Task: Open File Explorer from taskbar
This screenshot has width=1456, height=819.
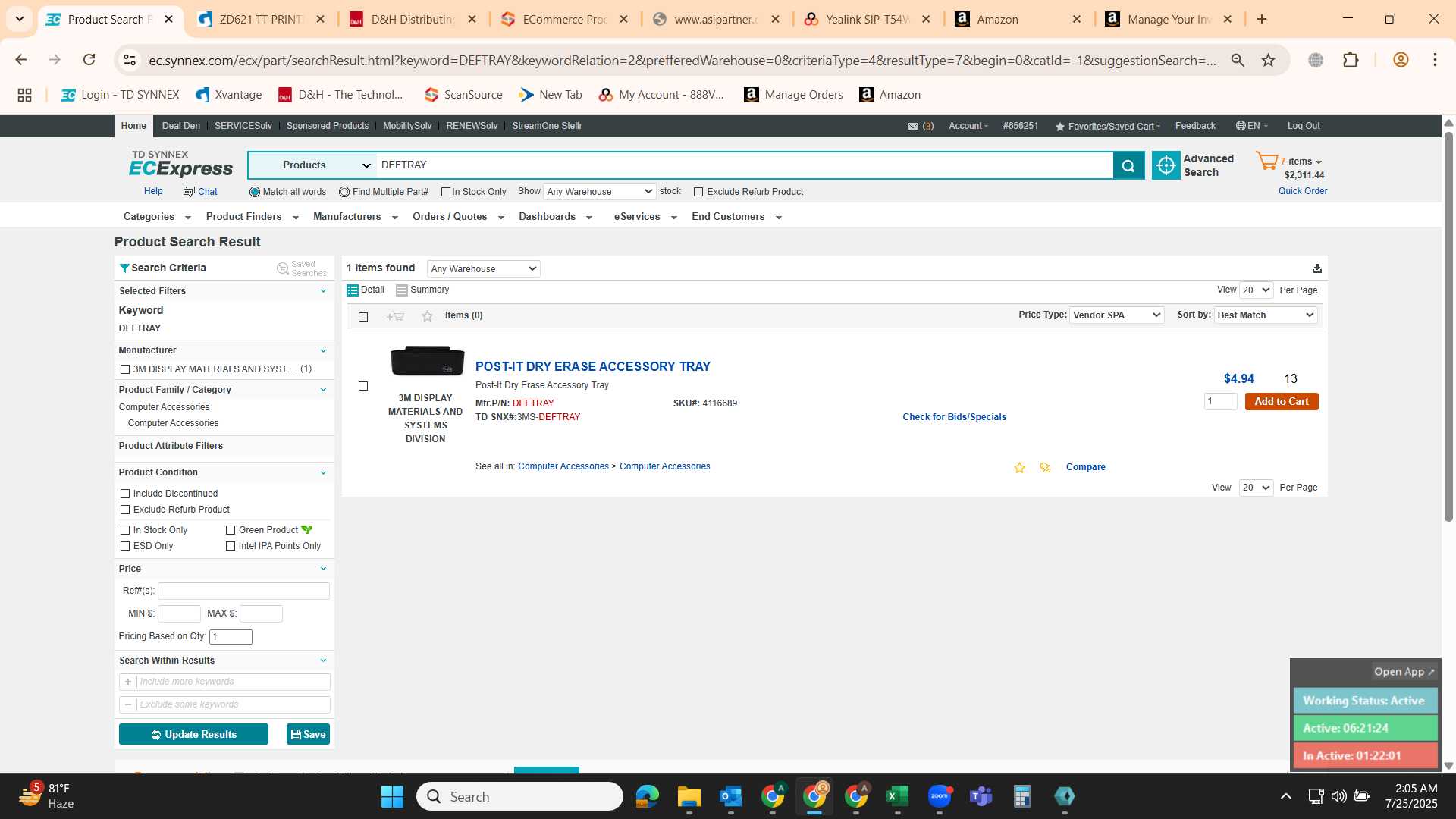Action: tap(689, 796)
